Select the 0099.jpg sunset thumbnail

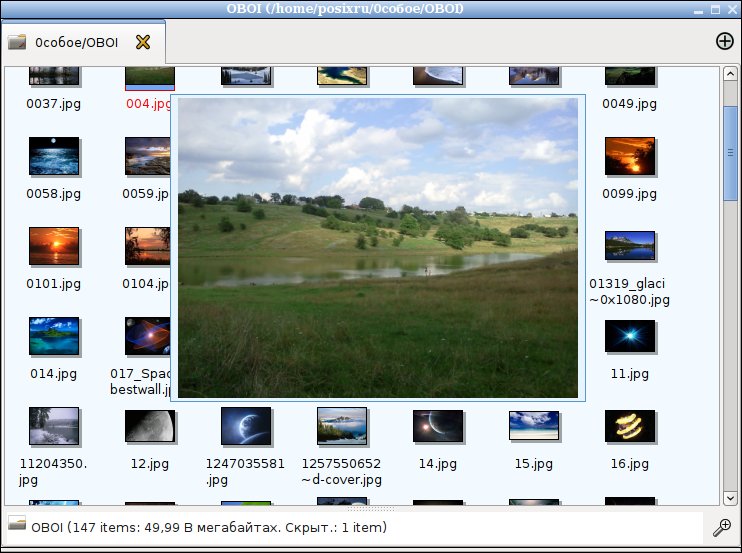coord(630,156)
